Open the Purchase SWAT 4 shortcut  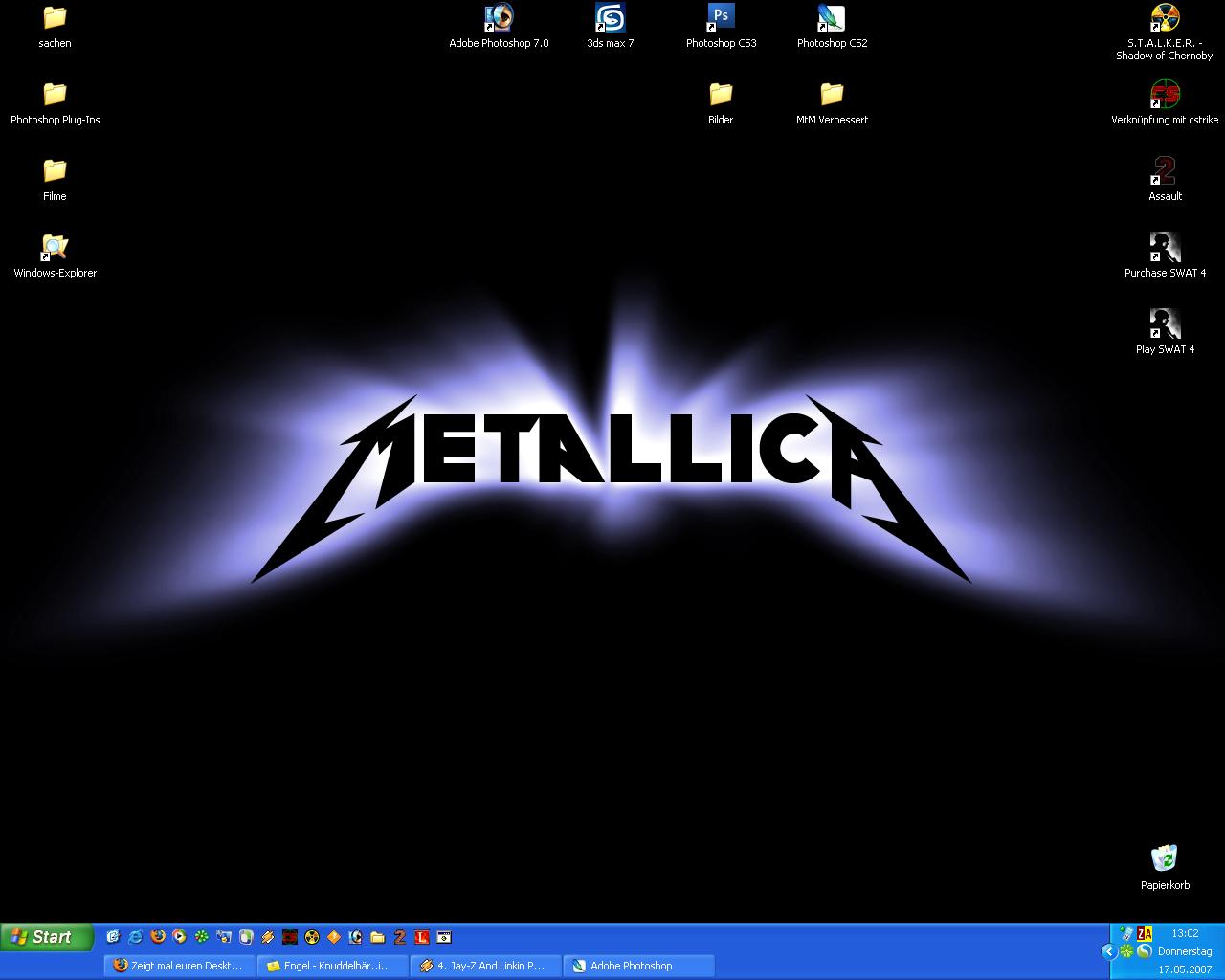pos(1165,256)
